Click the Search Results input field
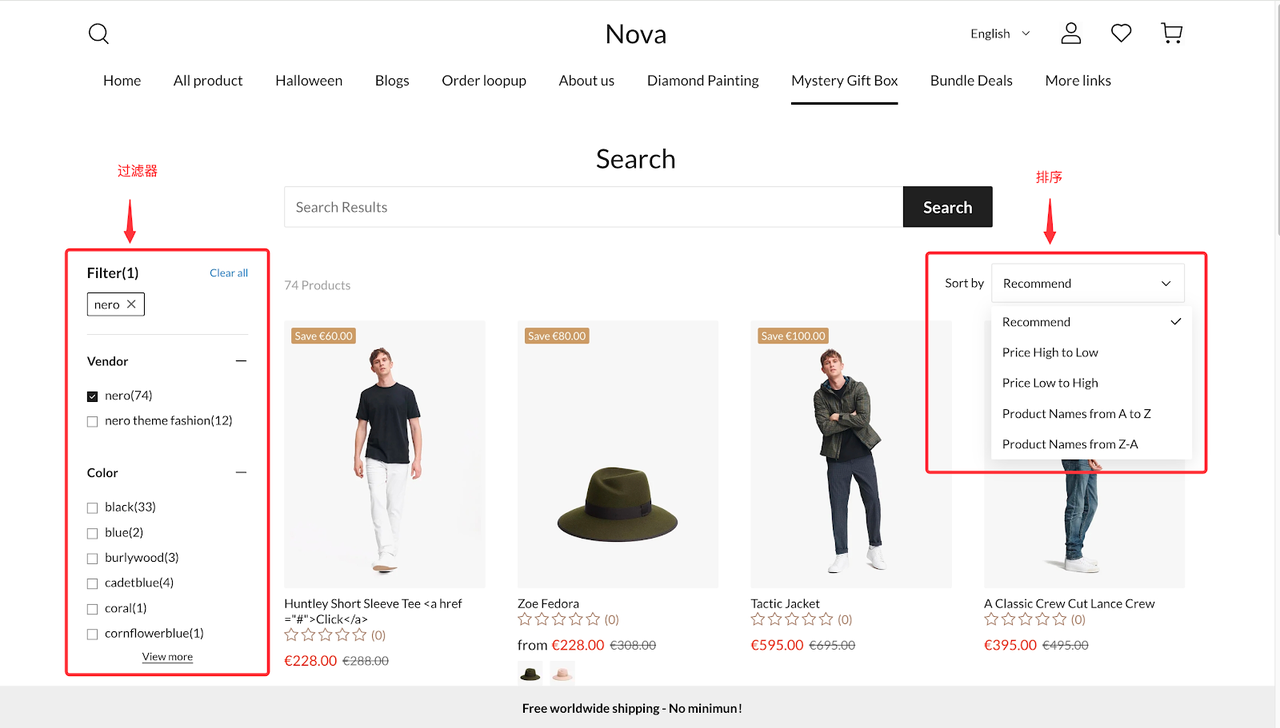The height and width of the screenshot is (728, 1280). coord(593,207)
